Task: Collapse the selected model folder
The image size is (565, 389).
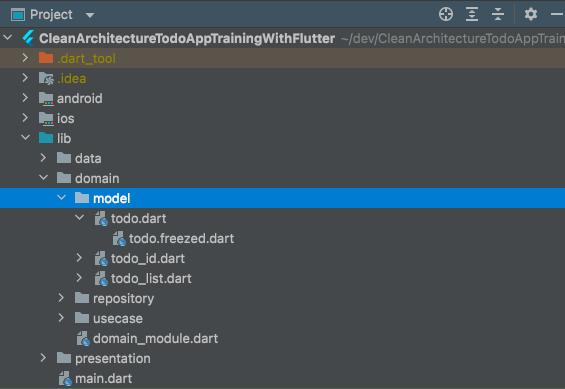Action: [62, 198]
